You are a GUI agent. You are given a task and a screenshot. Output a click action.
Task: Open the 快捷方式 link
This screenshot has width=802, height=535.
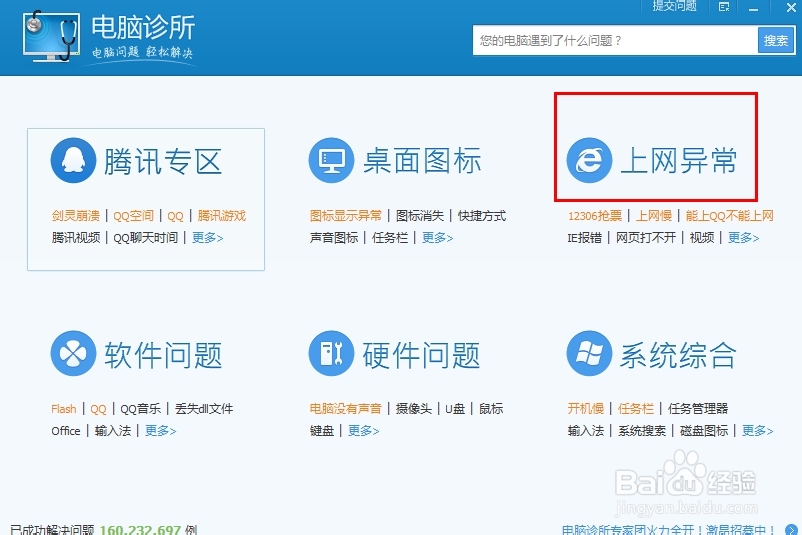point(482,216)
